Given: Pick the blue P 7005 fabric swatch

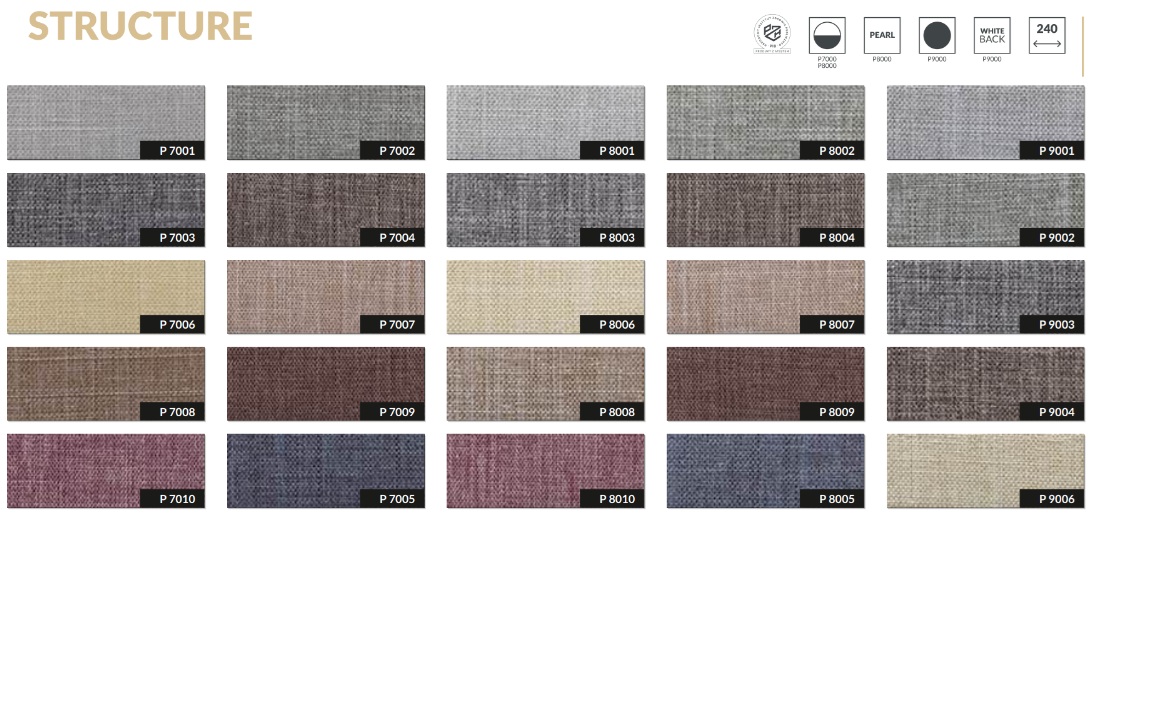Looking at the screenshot, I should pos(326,470).
